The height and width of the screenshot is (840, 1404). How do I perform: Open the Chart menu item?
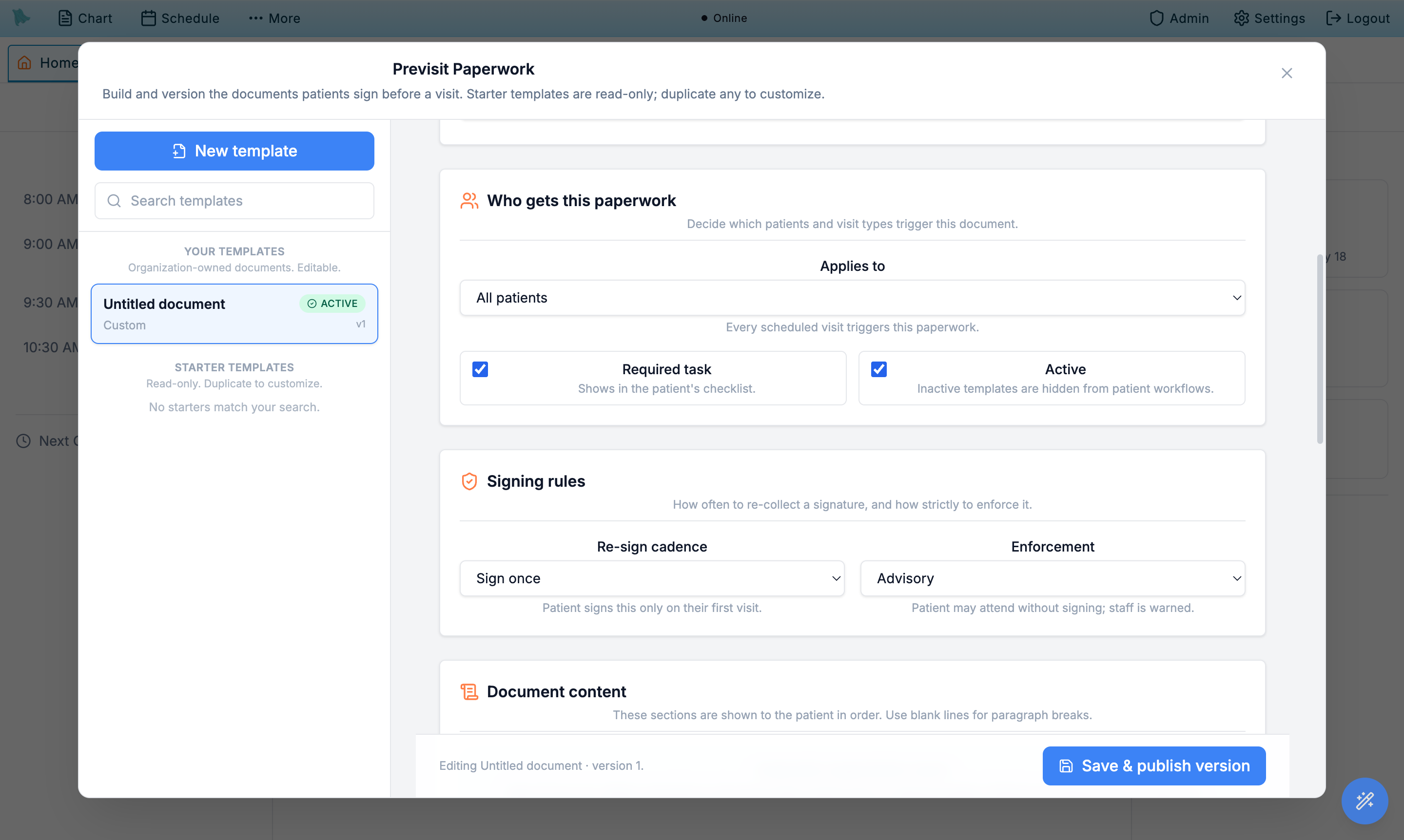pyautogui.click(x=85, y=18)
